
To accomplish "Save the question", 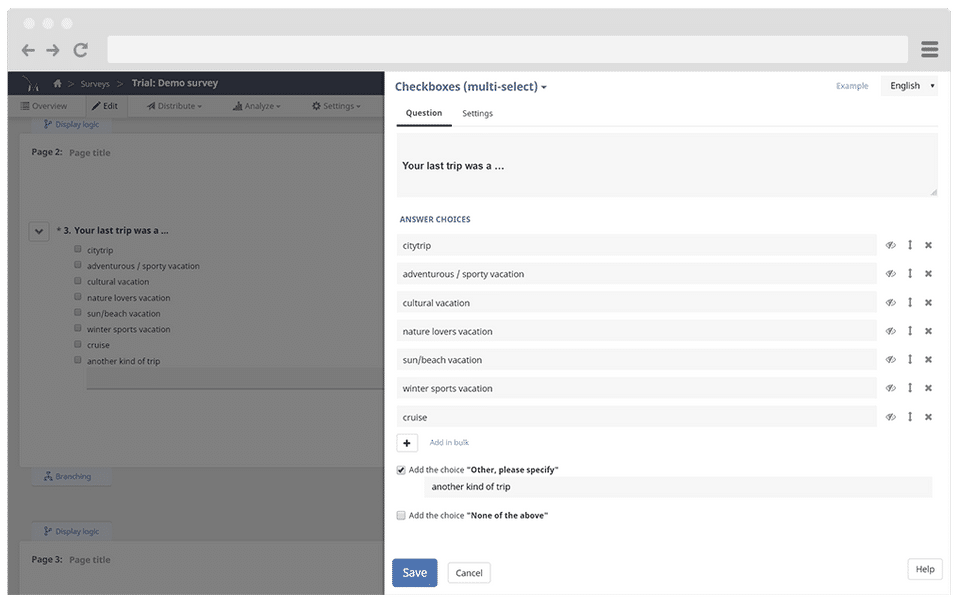I will [414, 573].
